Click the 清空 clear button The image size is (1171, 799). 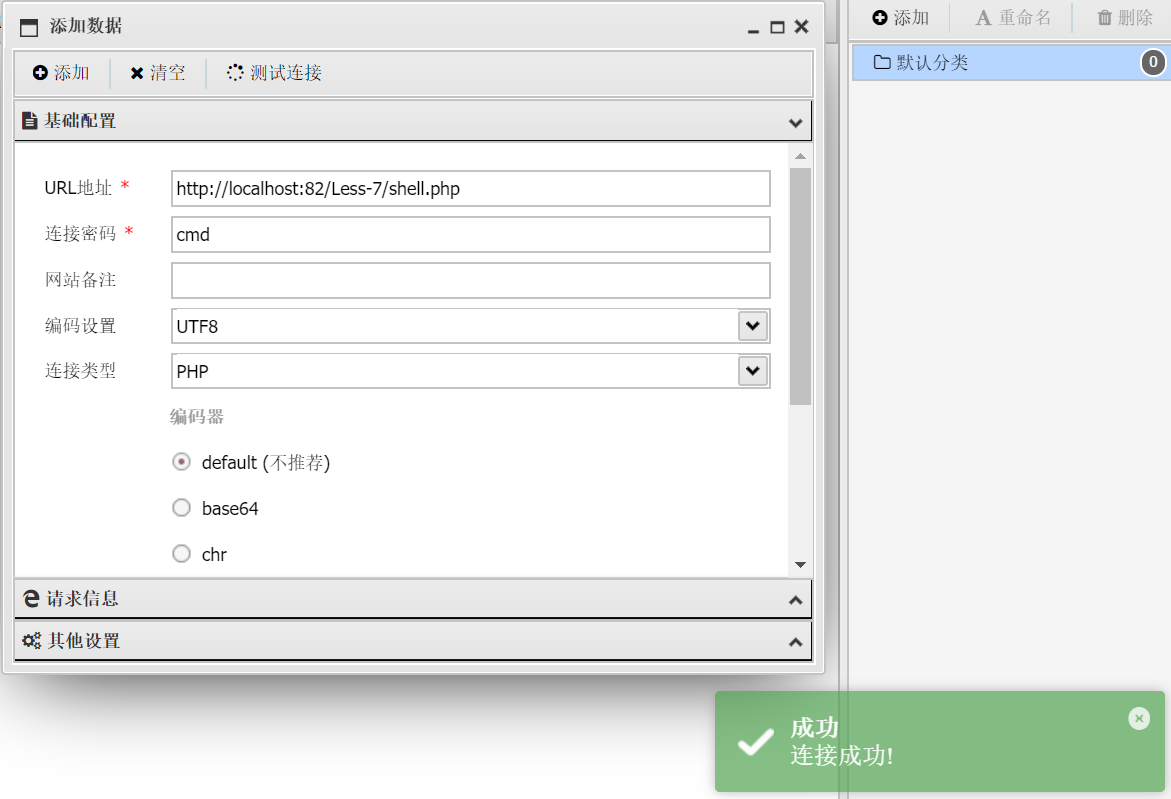[157, 73]
